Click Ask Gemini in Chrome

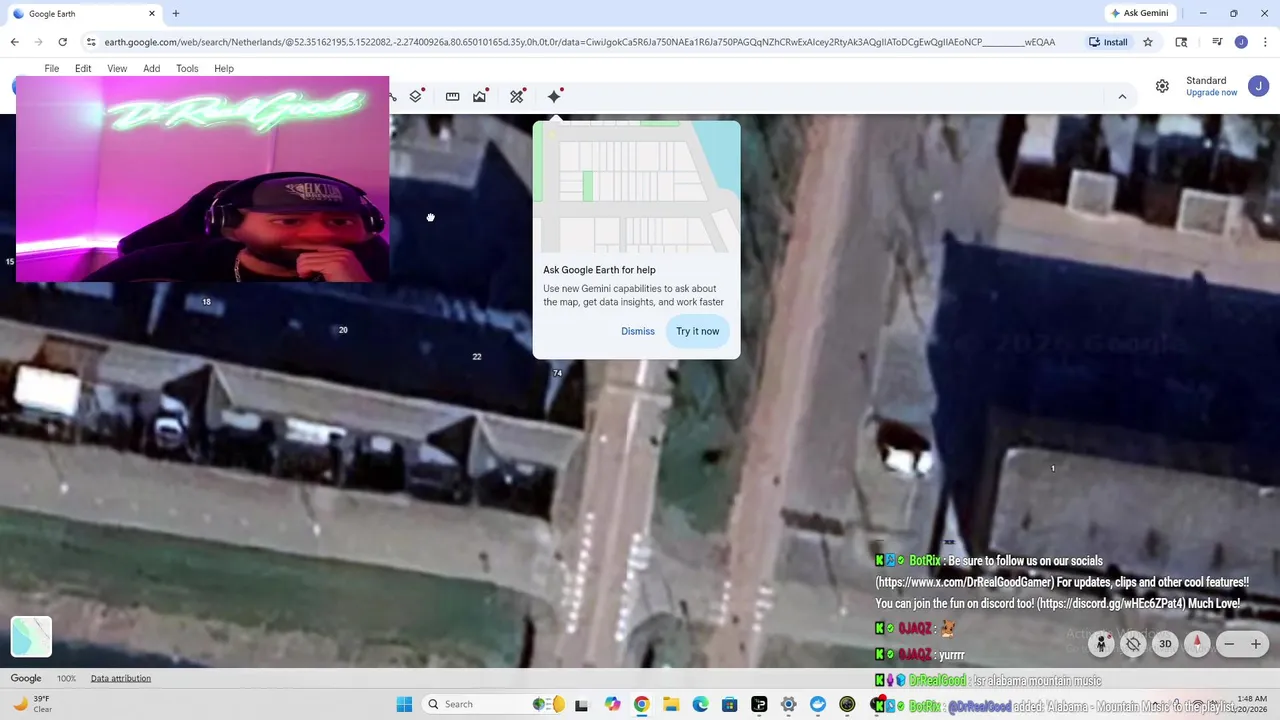[1139, 13]
